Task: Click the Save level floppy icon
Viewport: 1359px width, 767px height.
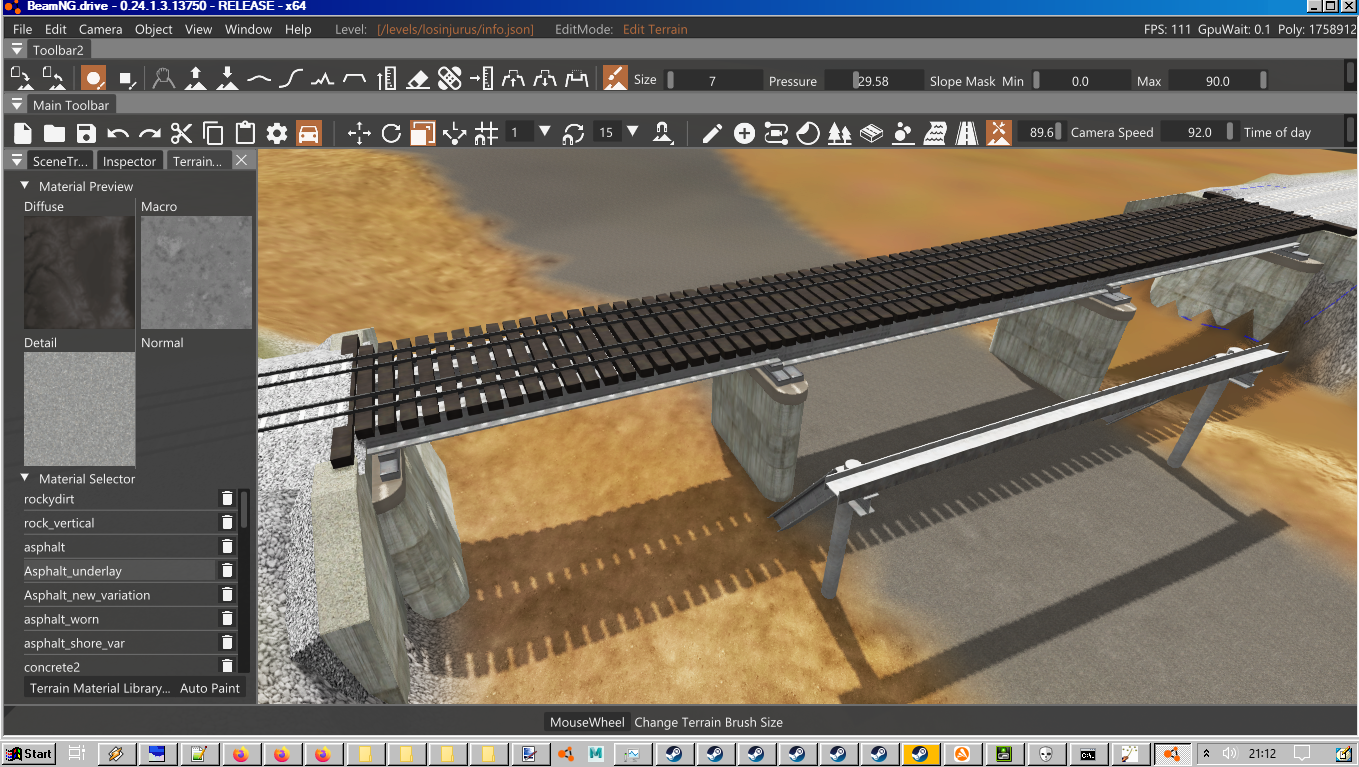Action: [86, 133]
